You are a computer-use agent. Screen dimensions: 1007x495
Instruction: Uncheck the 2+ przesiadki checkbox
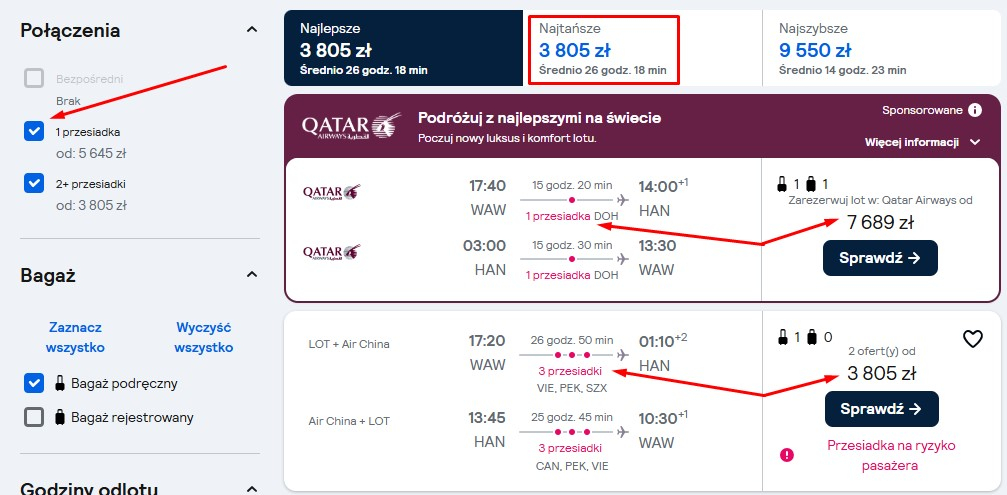[33, 183]
